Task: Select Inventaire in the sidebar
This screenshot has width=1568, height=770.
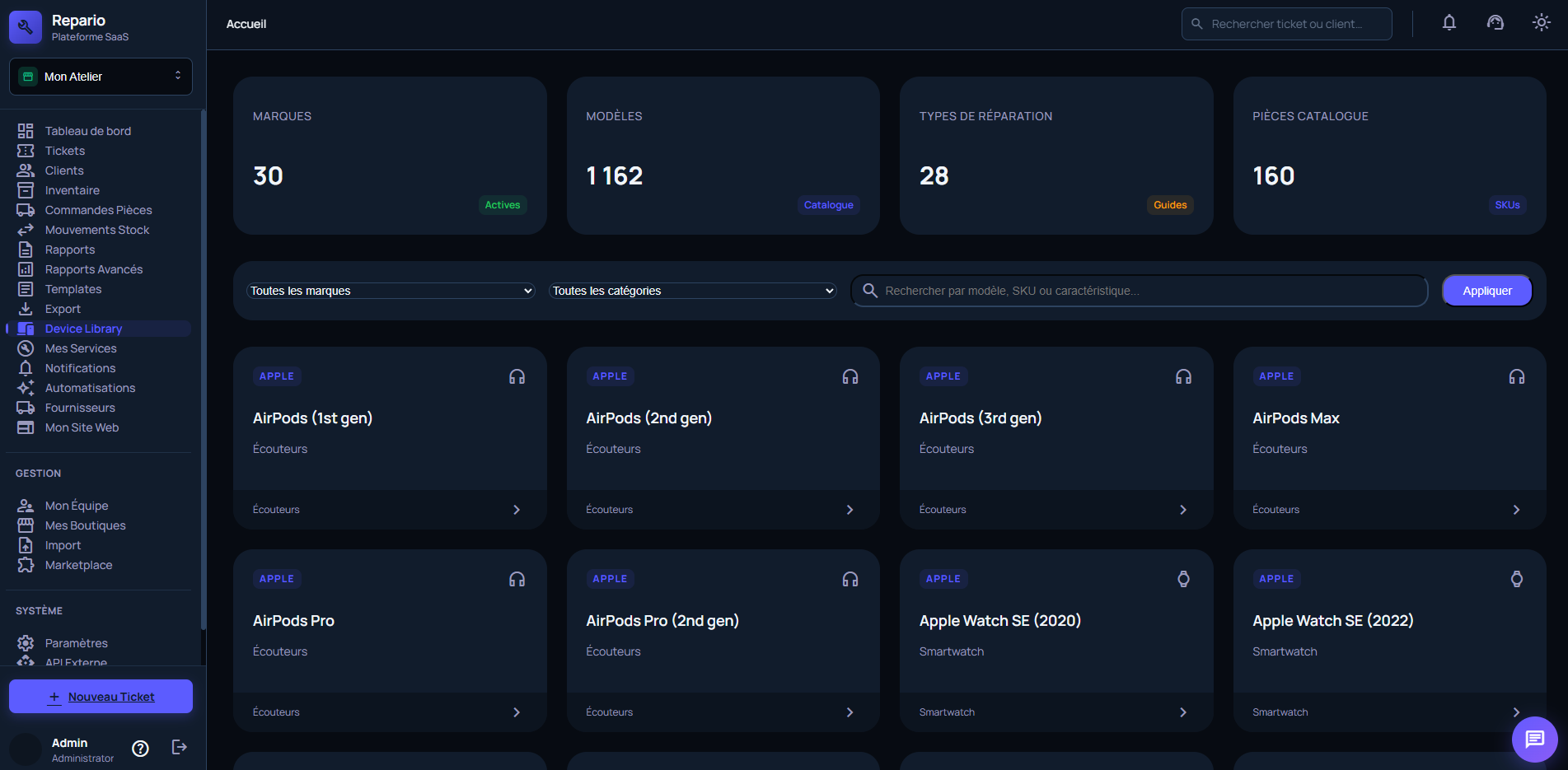Action: click(72, 190)
